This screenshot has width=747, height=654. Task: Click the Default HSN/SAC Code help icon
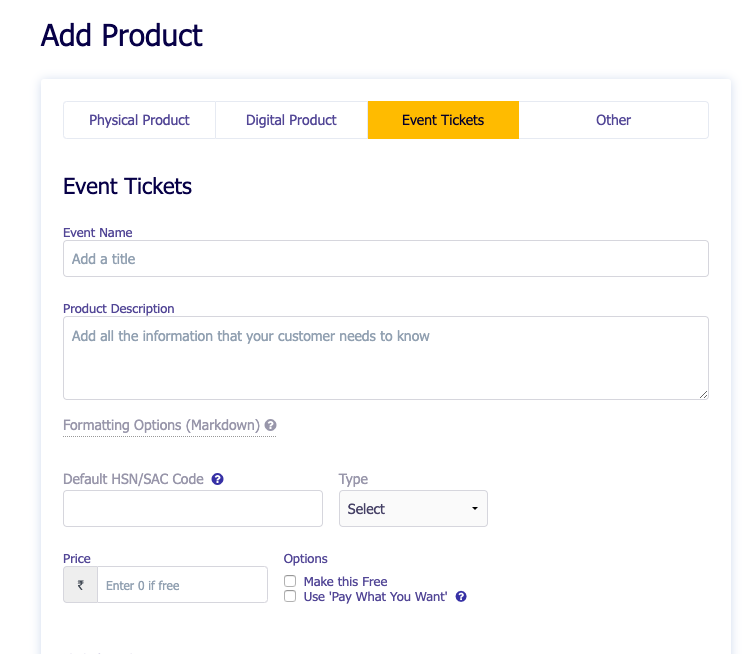(218, 479)
